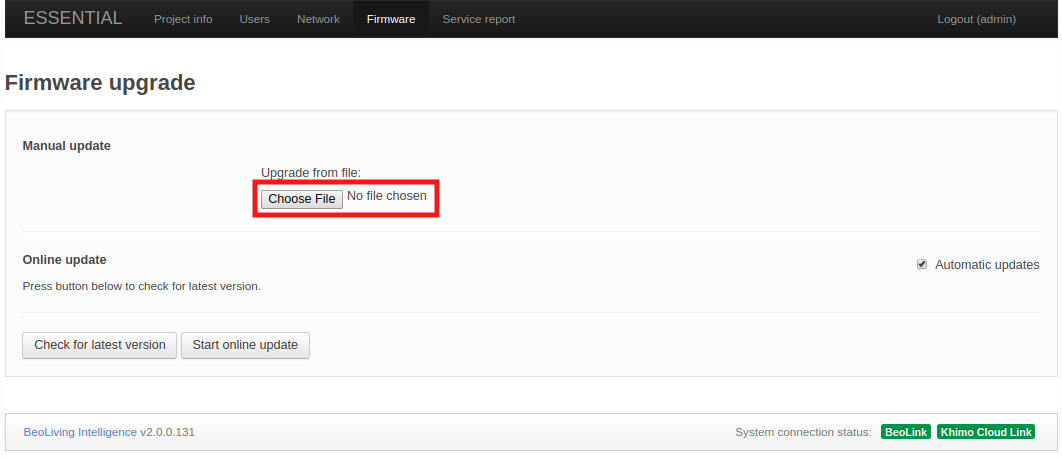Click the Manual update section title

[66, 146]
